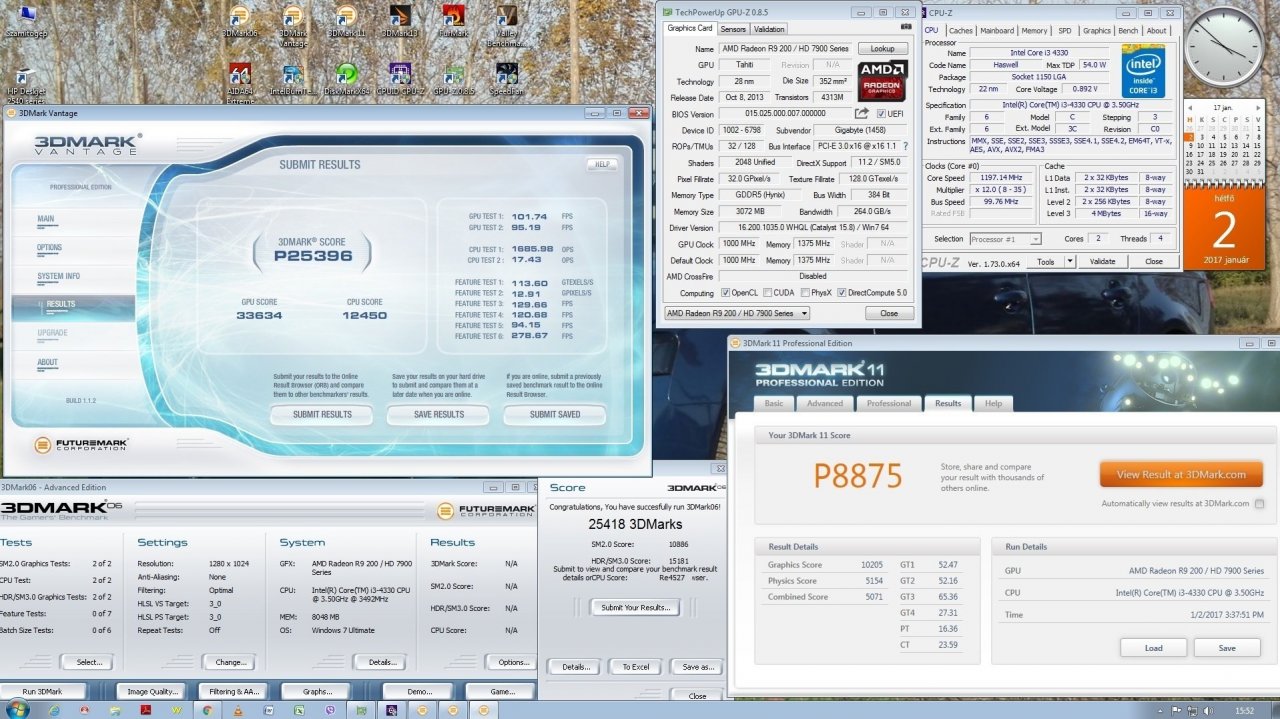Select SYSTEM INFO in 3DMark Vantage sidebar

coord(59,276)
